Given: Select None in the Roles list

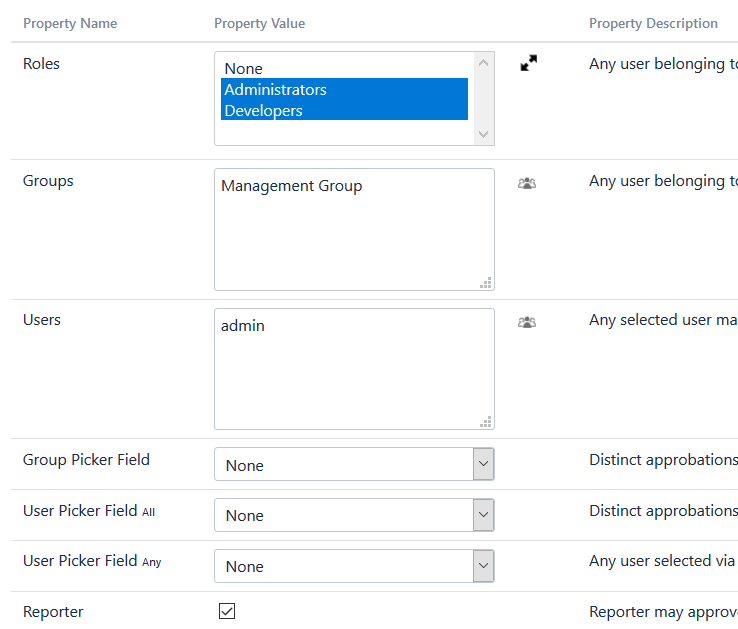Looking at the screenshot, I should (x=244, y=69).
